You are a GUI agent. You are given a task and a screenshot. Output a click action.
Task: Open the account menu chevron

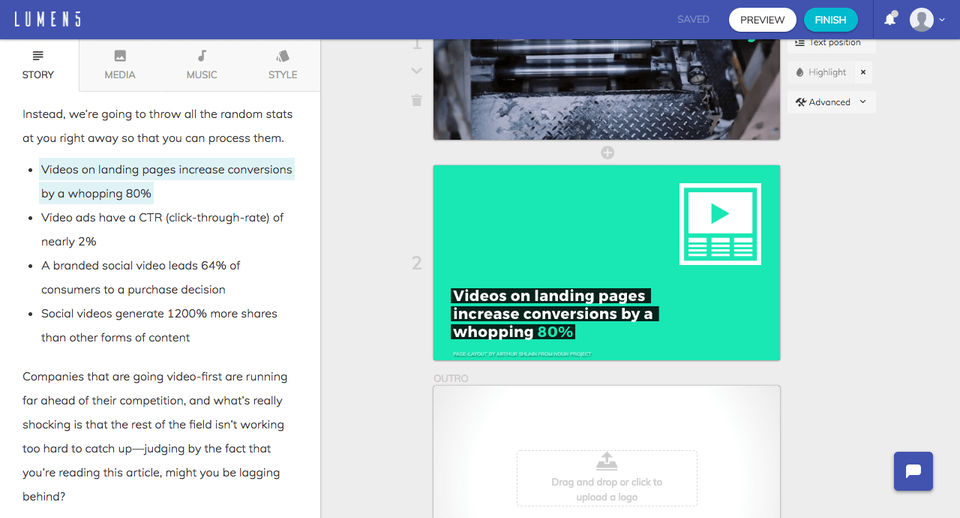[942, 20]
